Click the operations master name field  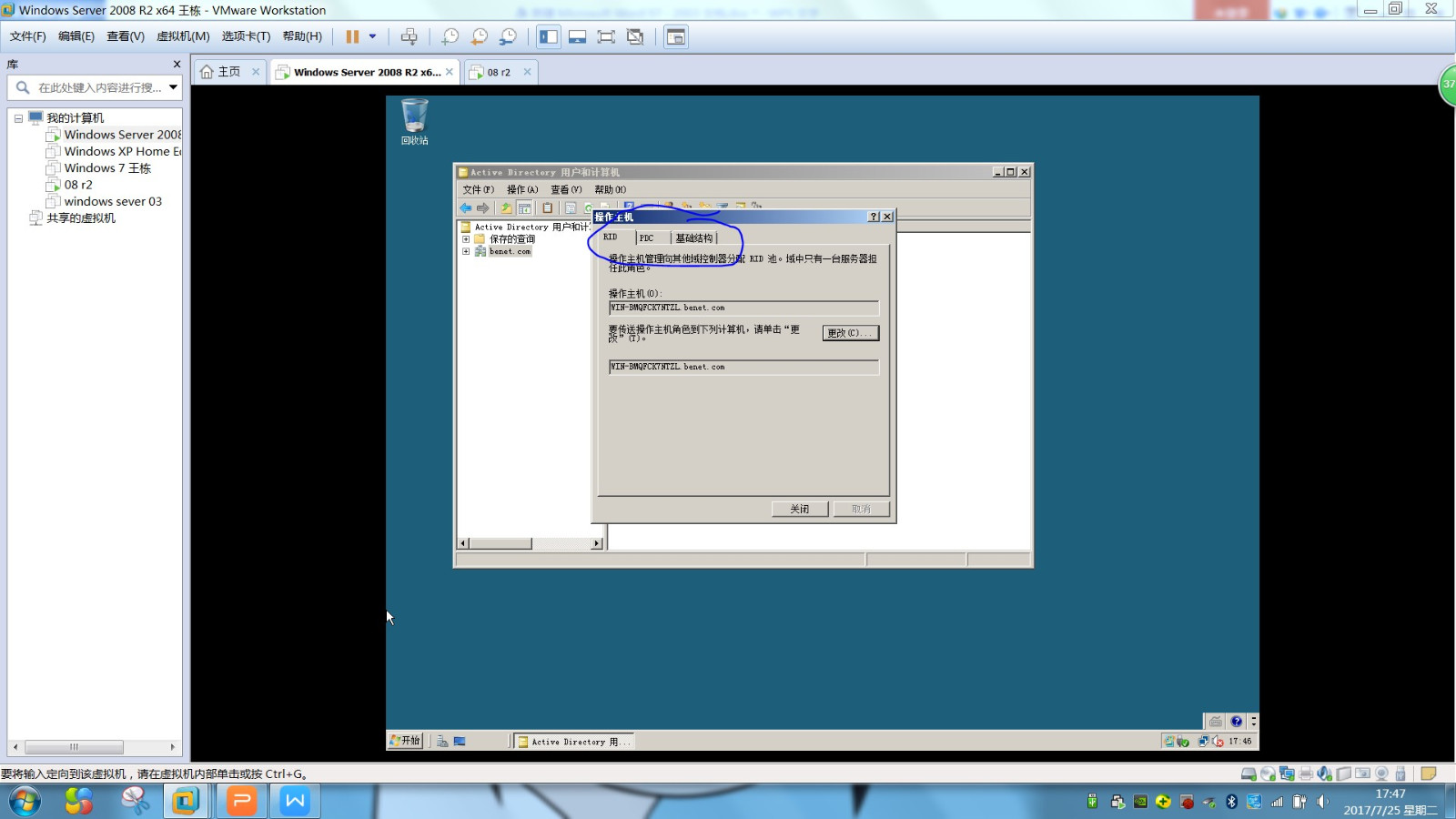743,308
